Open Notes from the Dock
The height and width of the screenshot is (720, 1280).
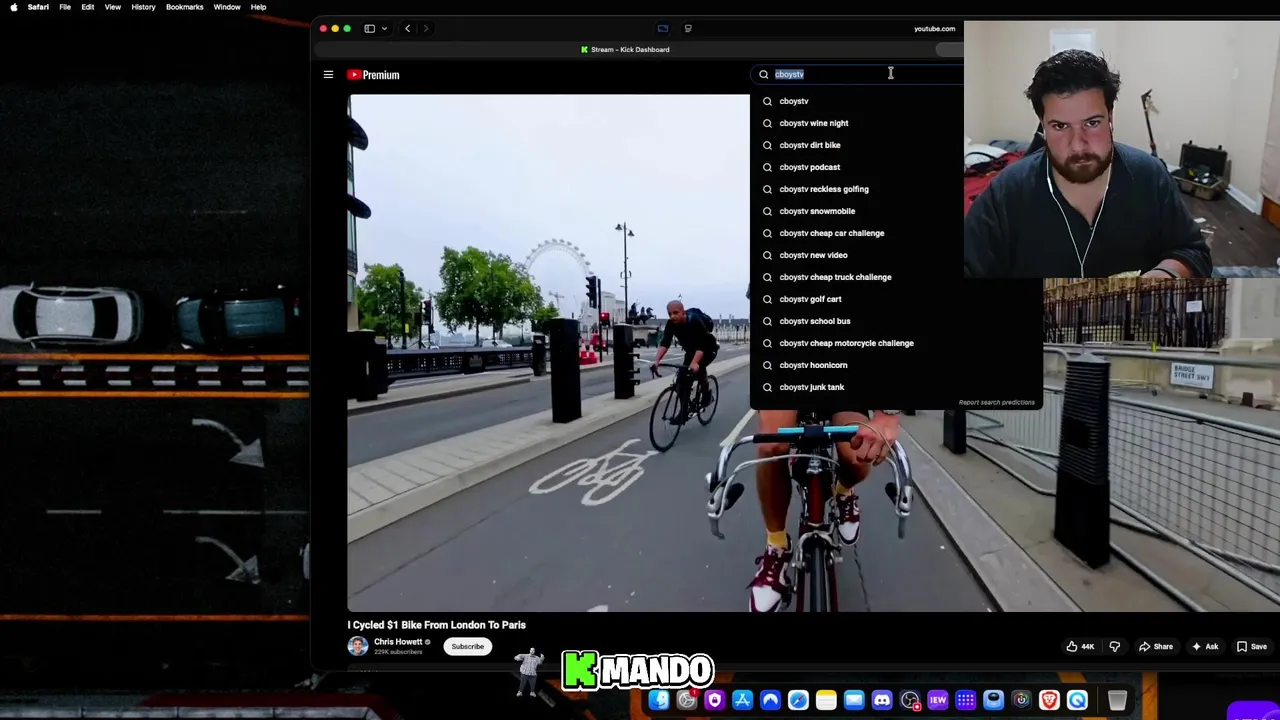(826, 701)
